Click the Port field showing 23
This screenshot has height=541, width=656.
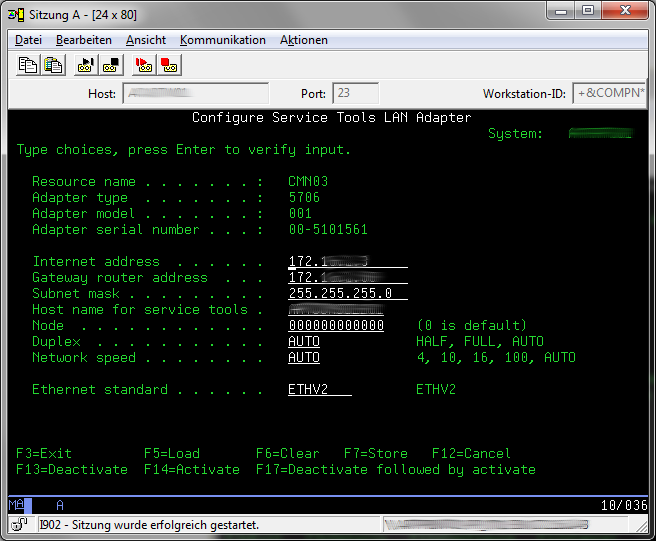(x=355, y=94)
